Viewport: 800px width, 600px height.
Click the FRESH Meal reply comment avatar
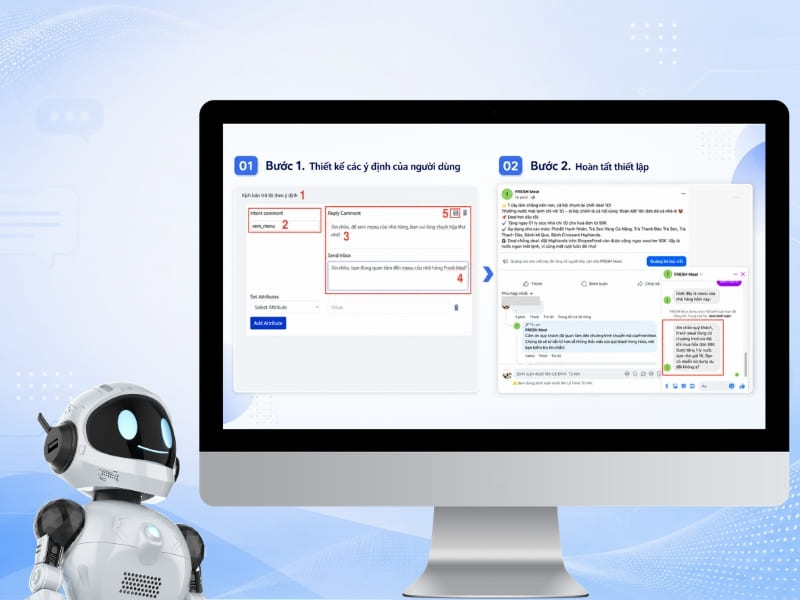(x=517, y=326)
